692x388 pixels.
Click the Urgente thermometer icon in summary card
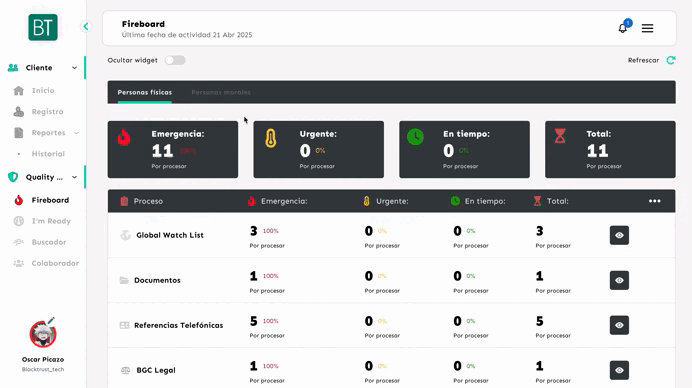(x=271, y=138)
